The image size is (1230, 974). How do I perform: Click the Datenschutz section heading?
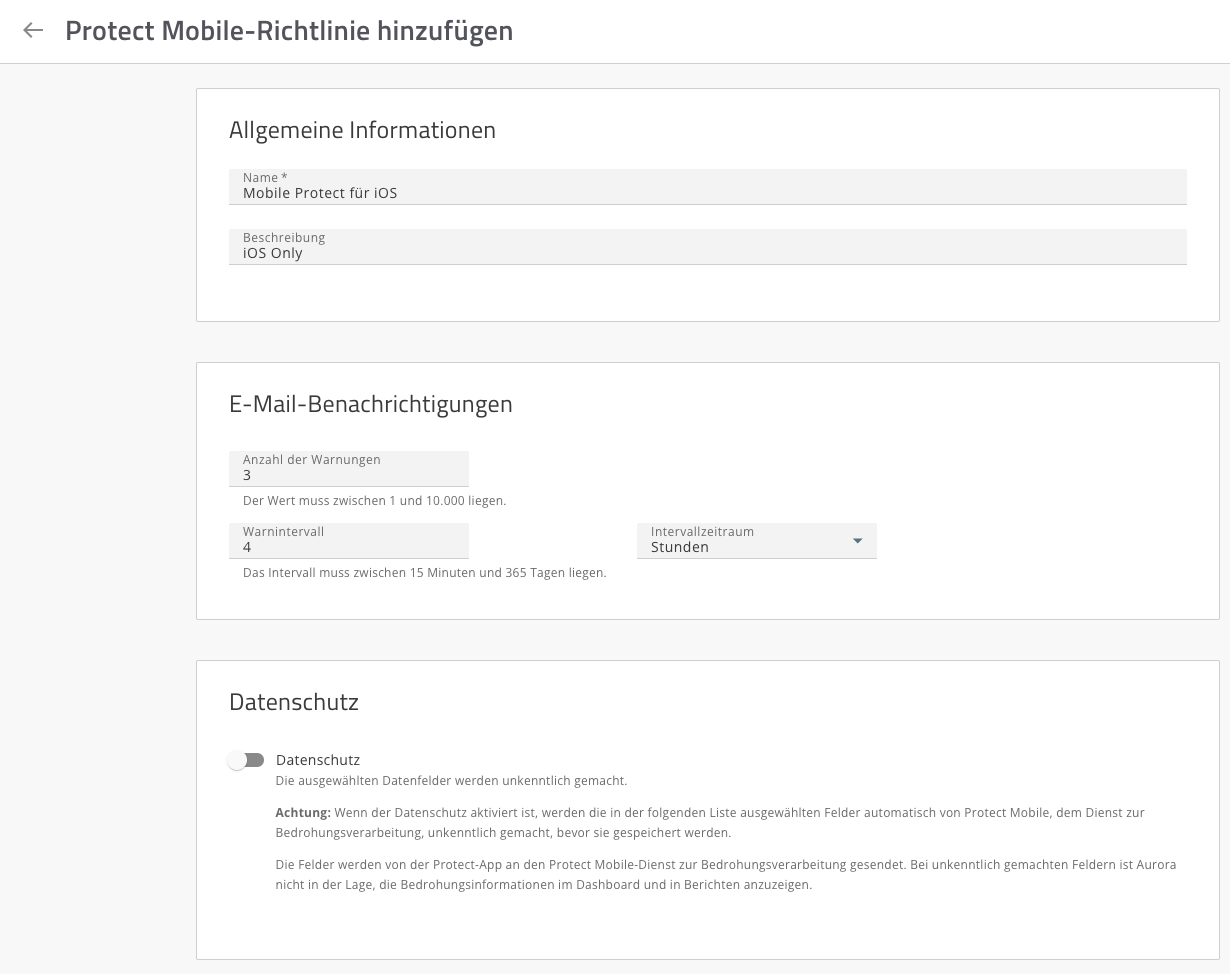click(x=293, y=702)
